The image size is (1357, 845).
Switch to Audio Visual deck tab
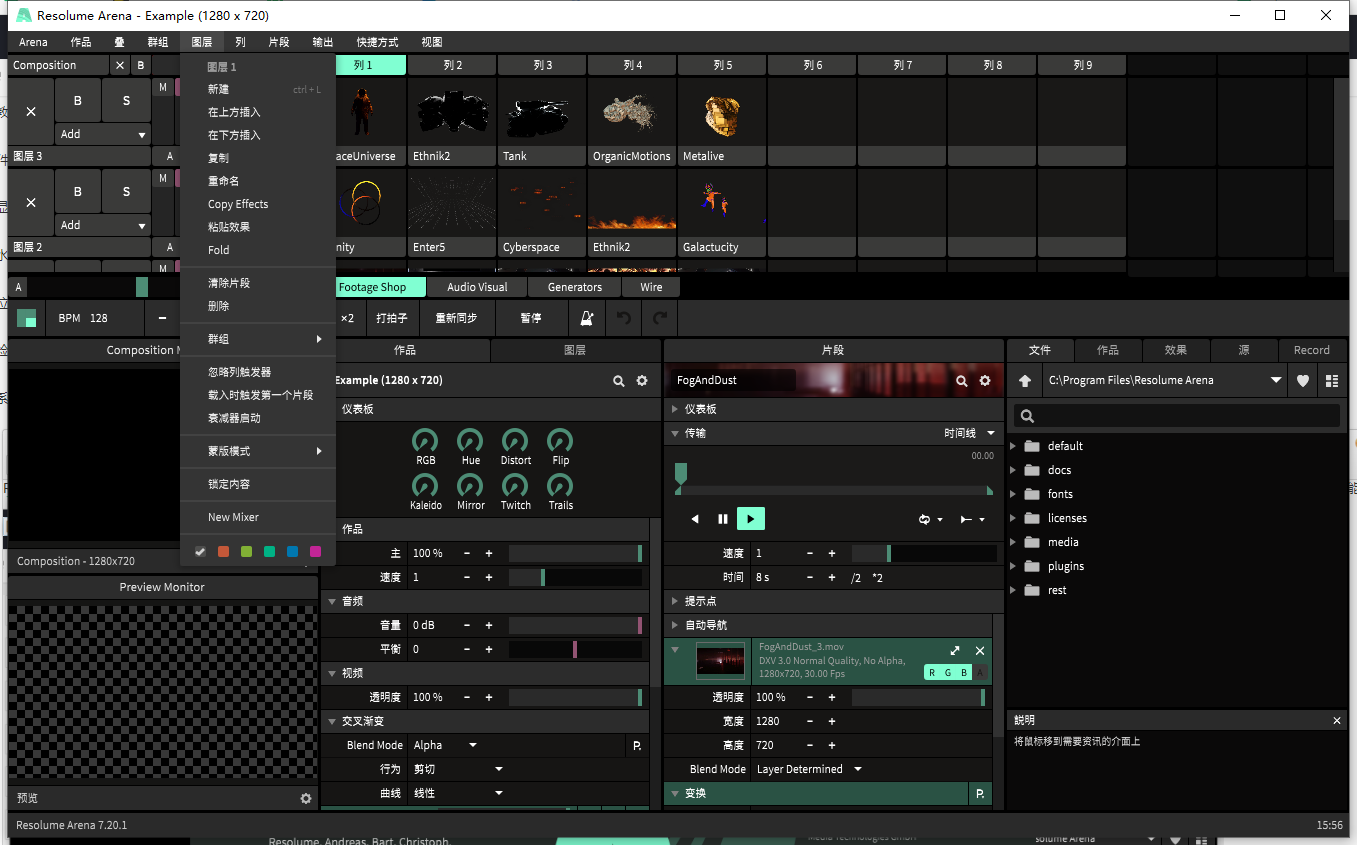tap(477, 287)
